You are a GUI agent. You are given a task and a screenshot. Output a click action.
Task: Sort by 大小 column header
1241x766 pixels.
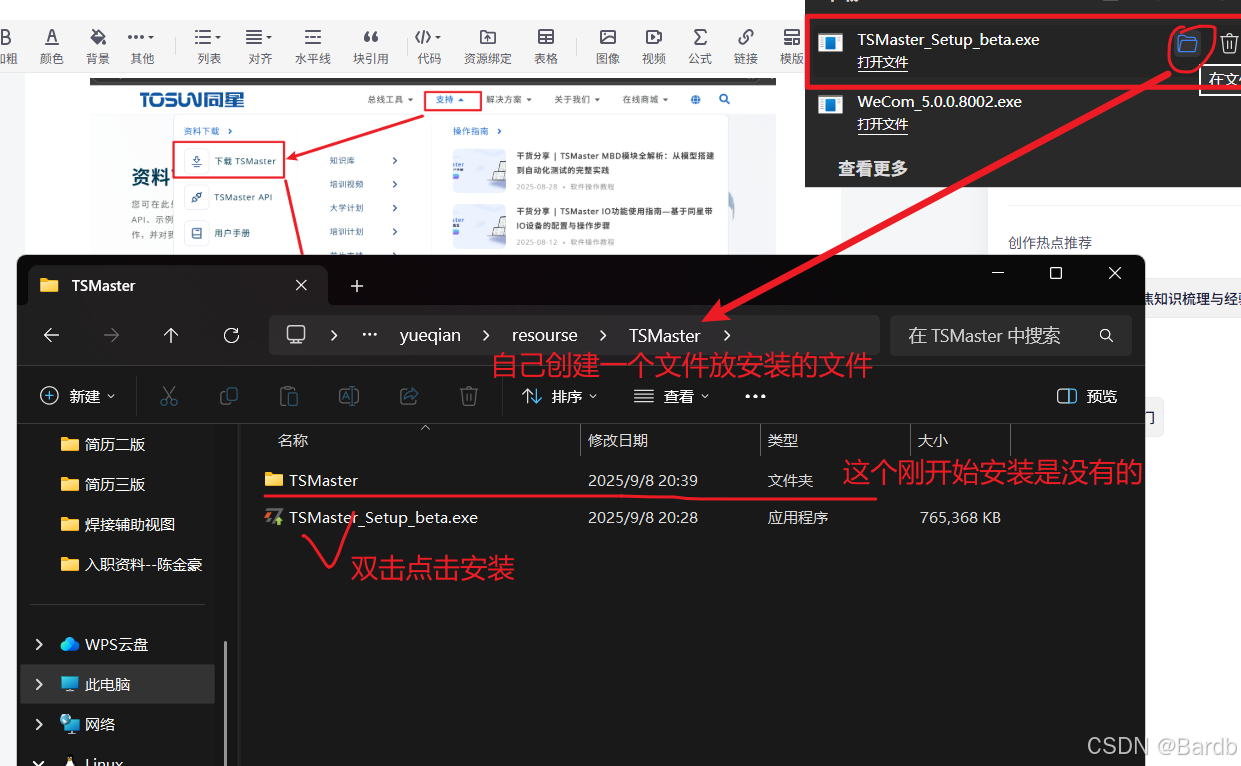pyautogui.click(x=933, y=440)
